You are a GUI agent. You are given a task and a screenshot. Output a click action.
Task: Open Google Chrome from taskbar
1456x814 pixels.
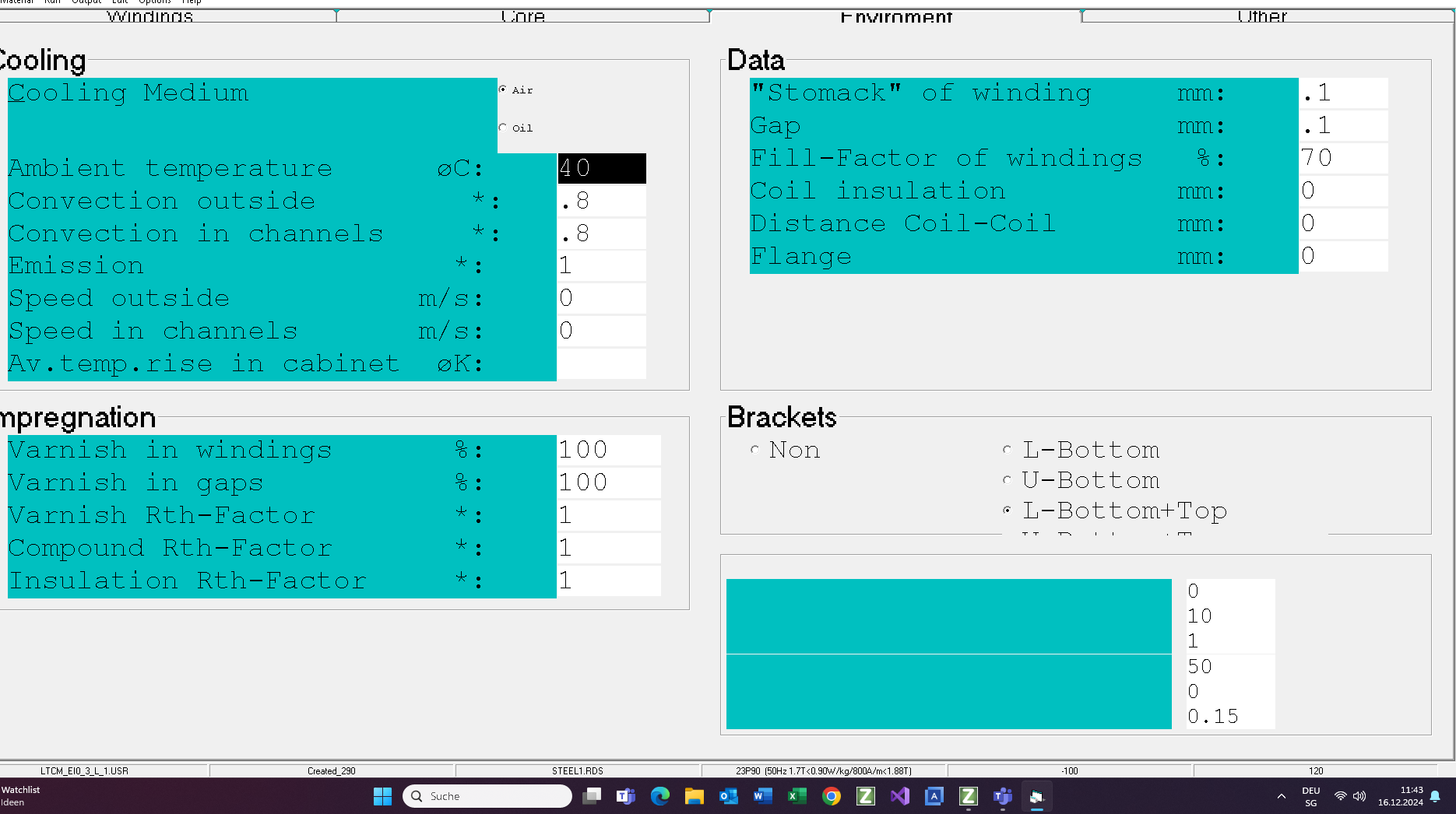point(832,796)
